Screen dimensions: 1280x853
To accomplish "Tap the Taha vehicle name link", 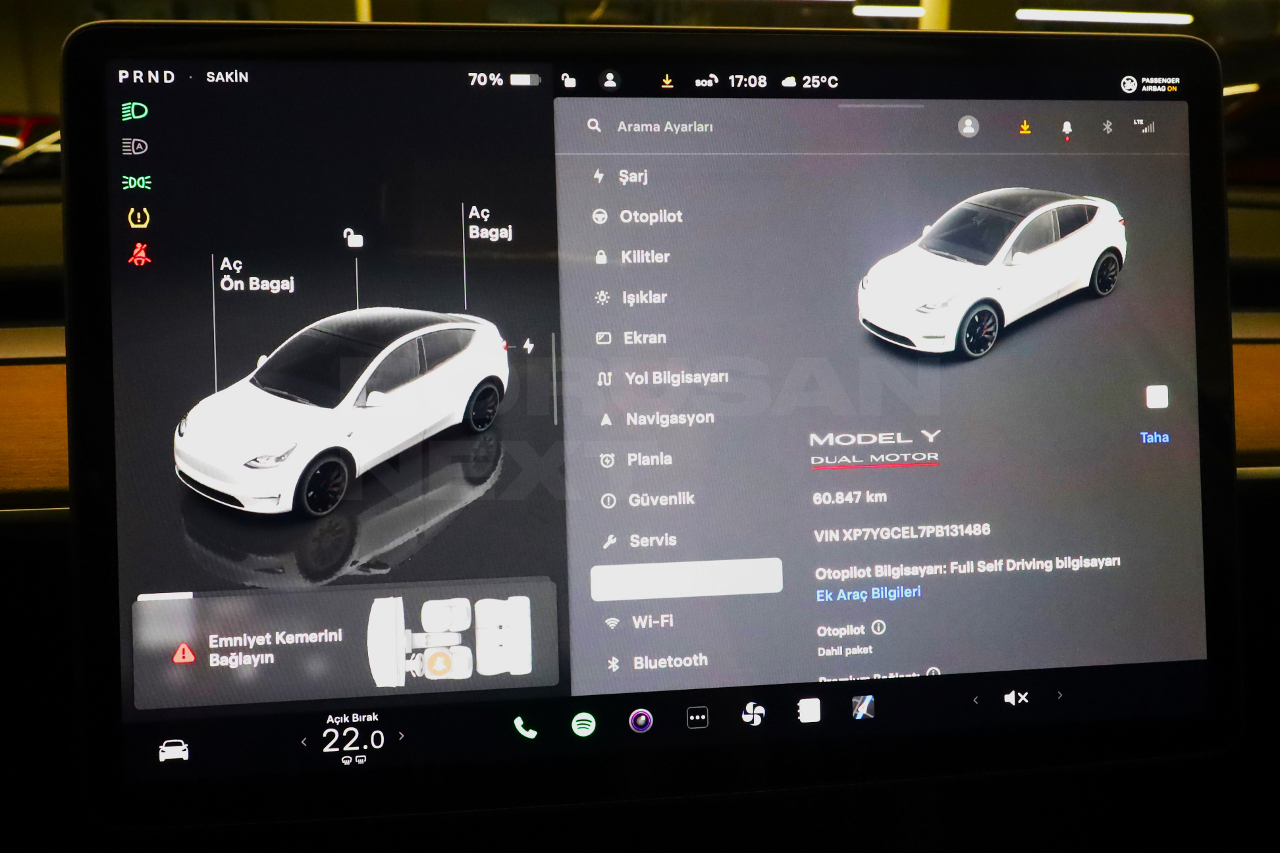I will click(x=1154, y=437).
